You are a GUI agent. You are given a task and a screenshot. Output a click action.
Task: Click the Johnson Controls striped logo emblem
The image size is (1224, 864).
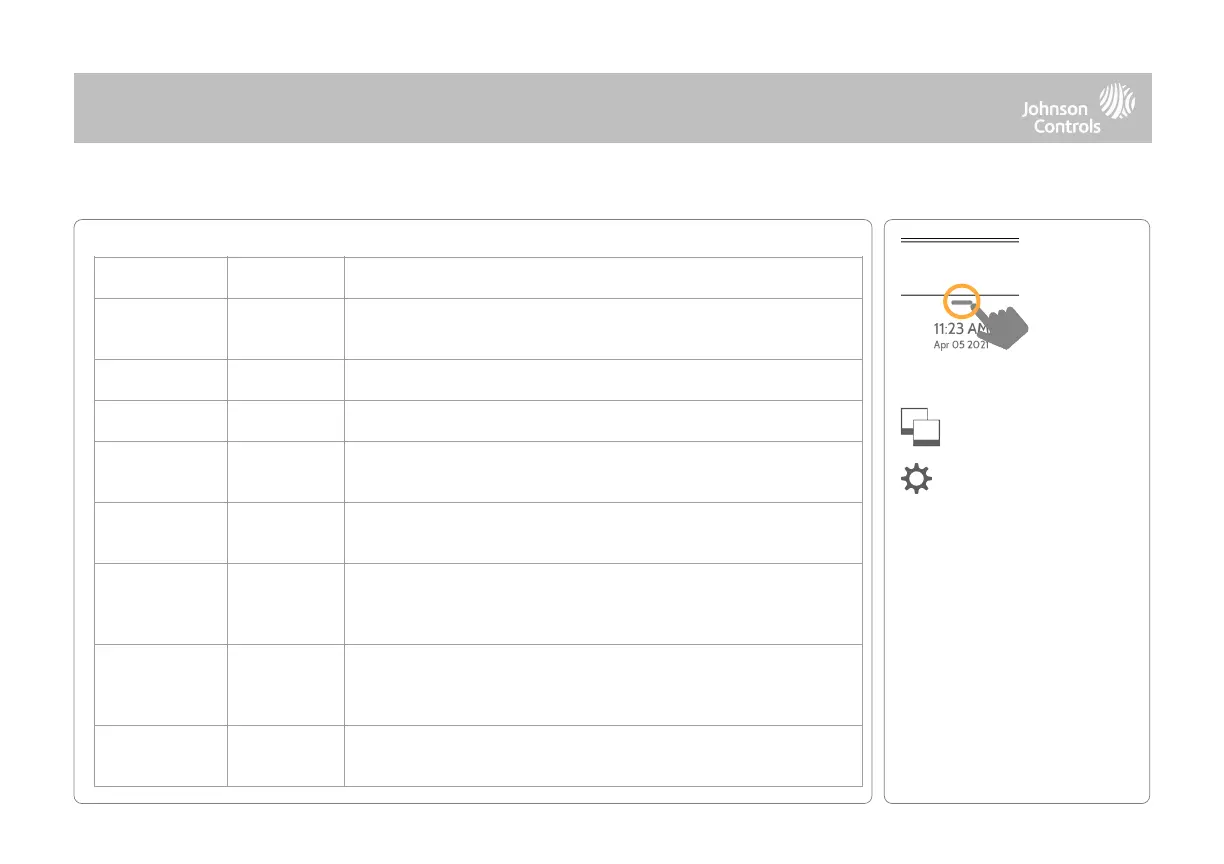(x=1117, y=102)
